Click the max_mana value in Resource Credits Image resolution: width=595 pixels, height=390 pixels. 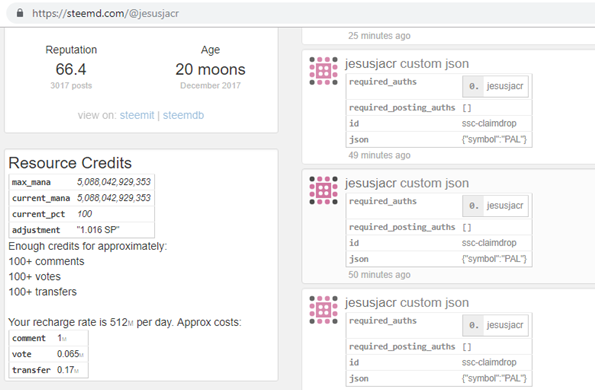pyautogui.click(x=114, y=182)
